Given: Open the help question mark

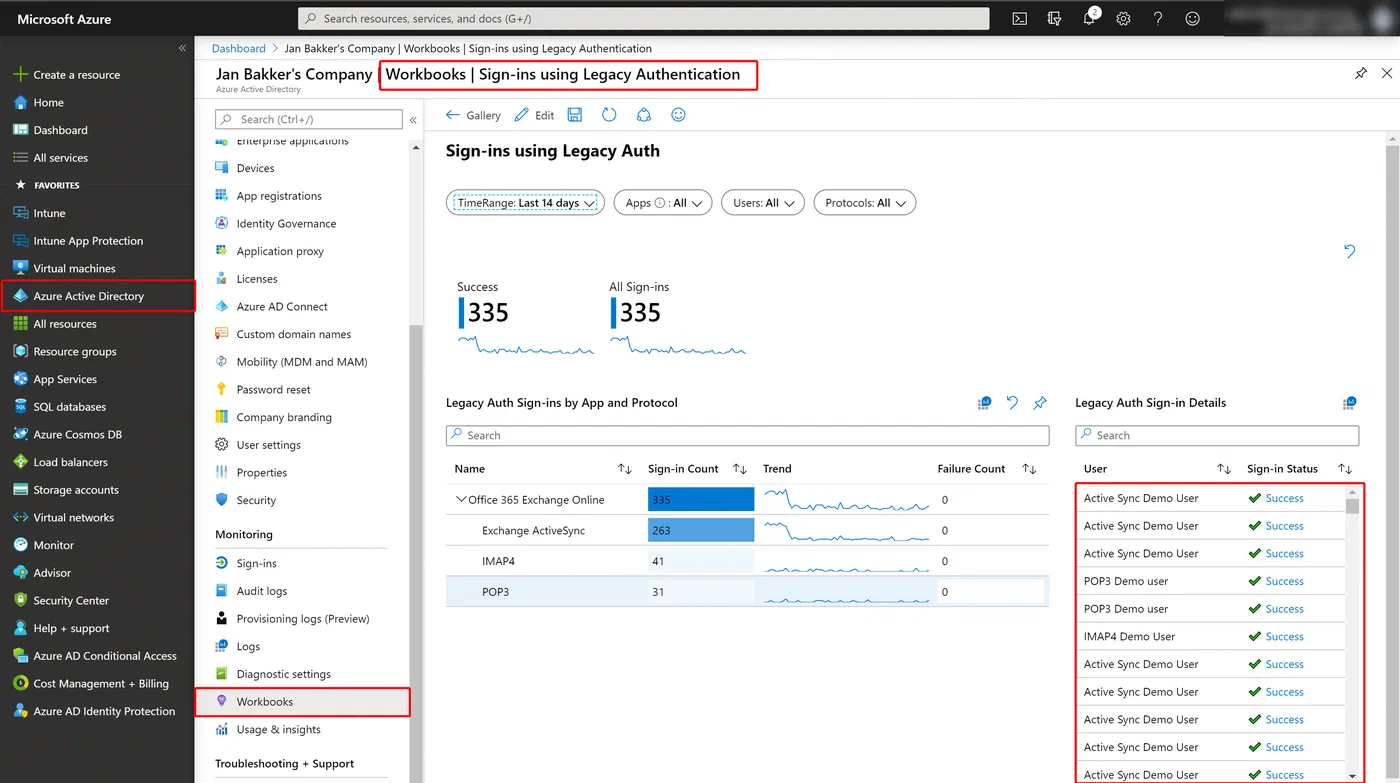Looking at the screenshot, I should 1158,18.
